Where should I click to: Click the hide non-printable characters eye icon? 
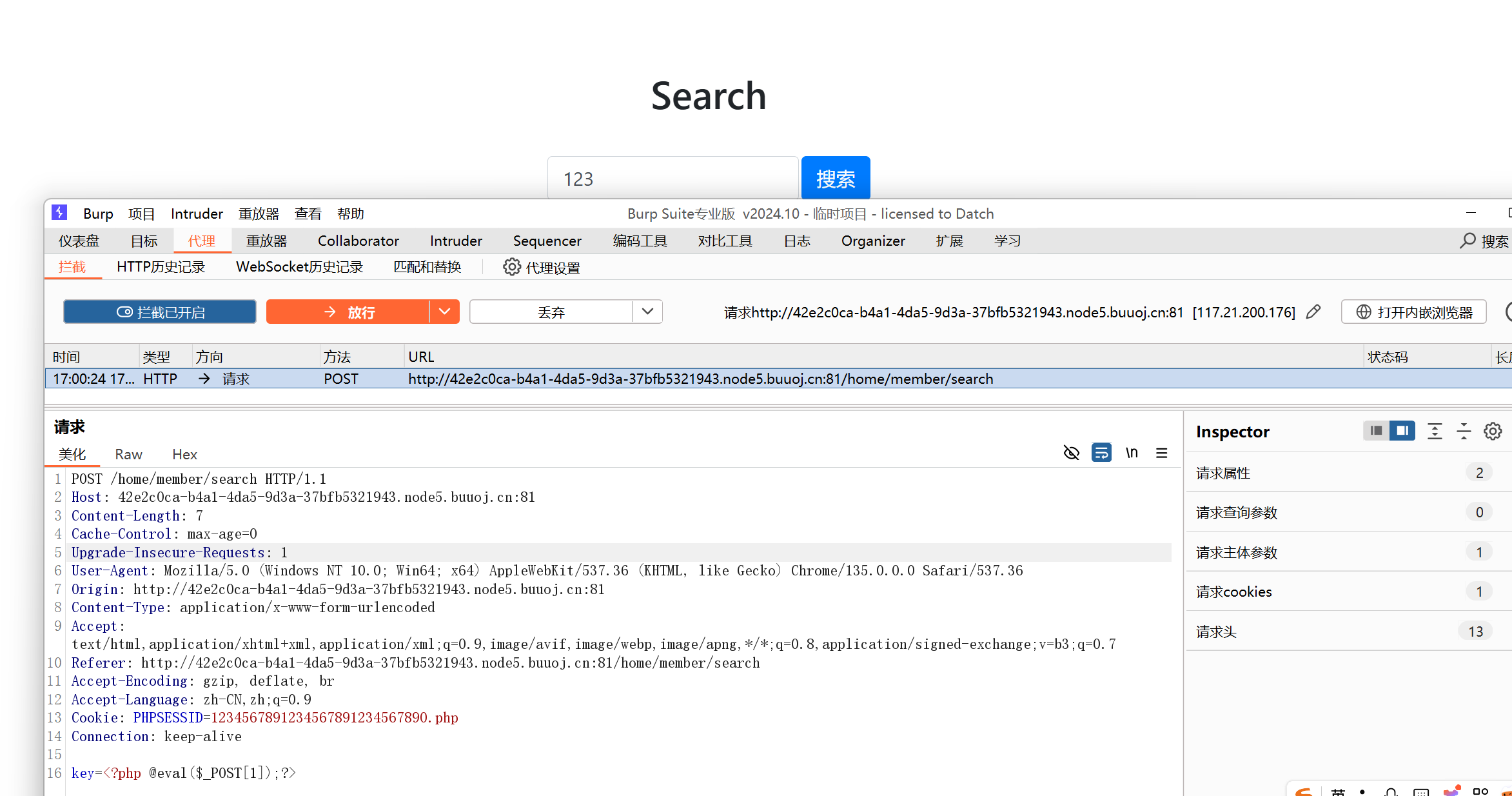coord(1071,453)
